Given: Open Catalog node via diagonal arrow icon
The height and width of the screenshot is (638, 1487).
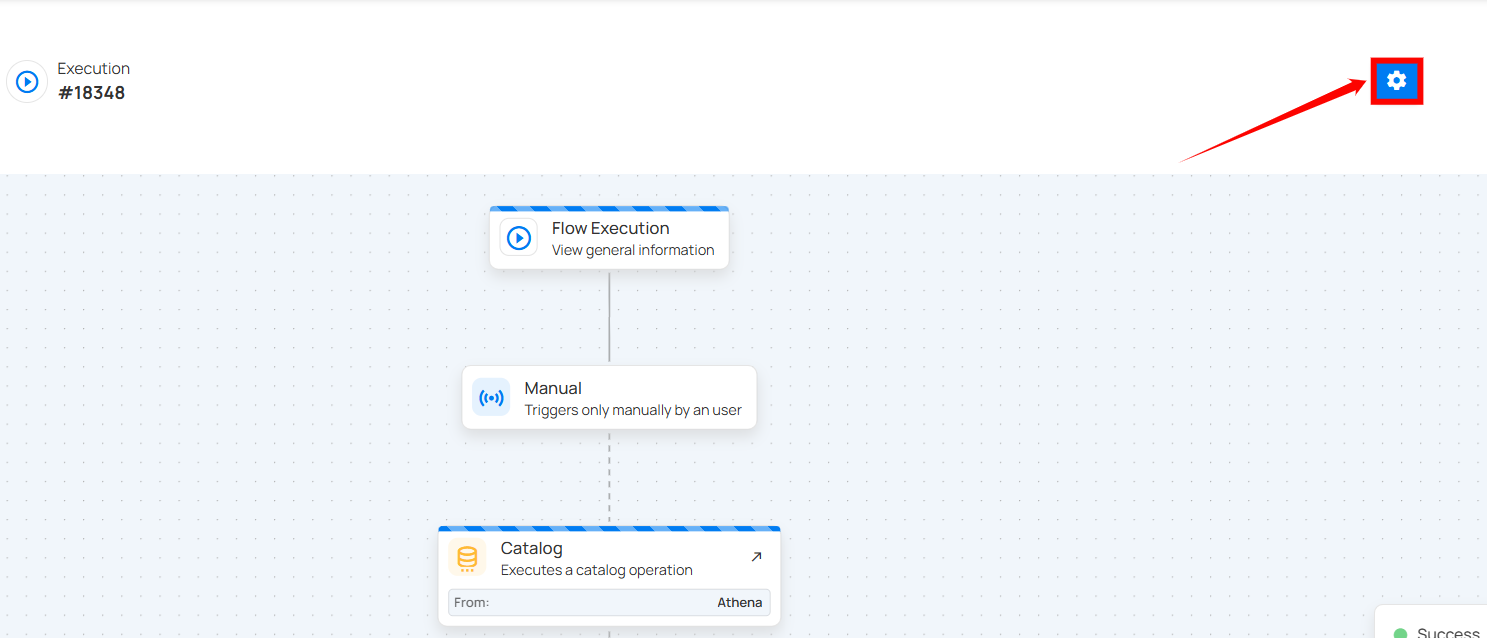Looking at the screenshot, I should click(756, 556).
